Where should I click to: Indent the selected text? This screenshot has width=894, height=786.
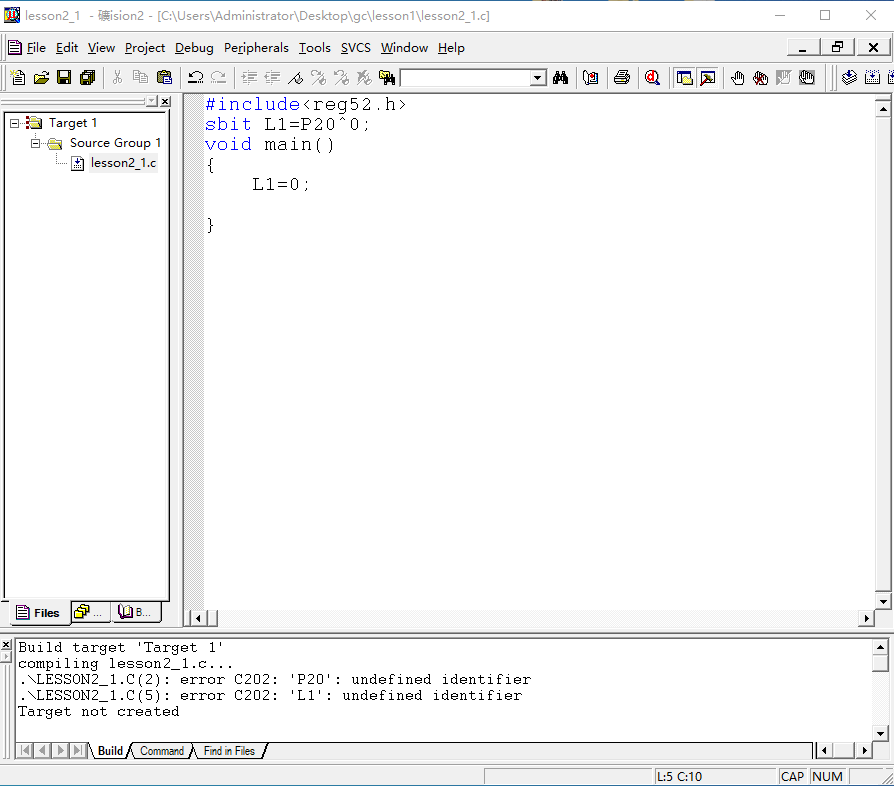click(249, 78)
